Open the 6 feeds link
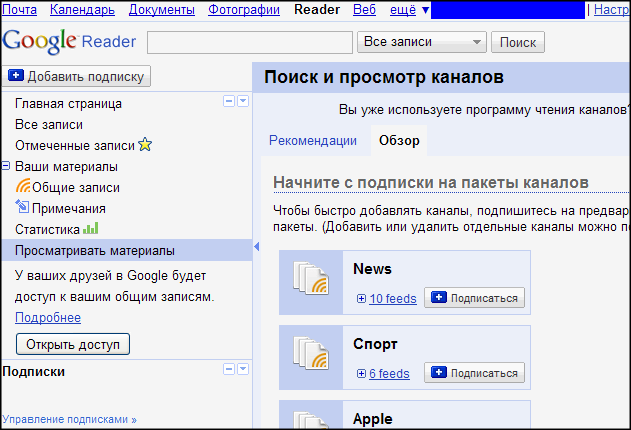The width and height of the screenshot is (631, 430). (389, 374)
